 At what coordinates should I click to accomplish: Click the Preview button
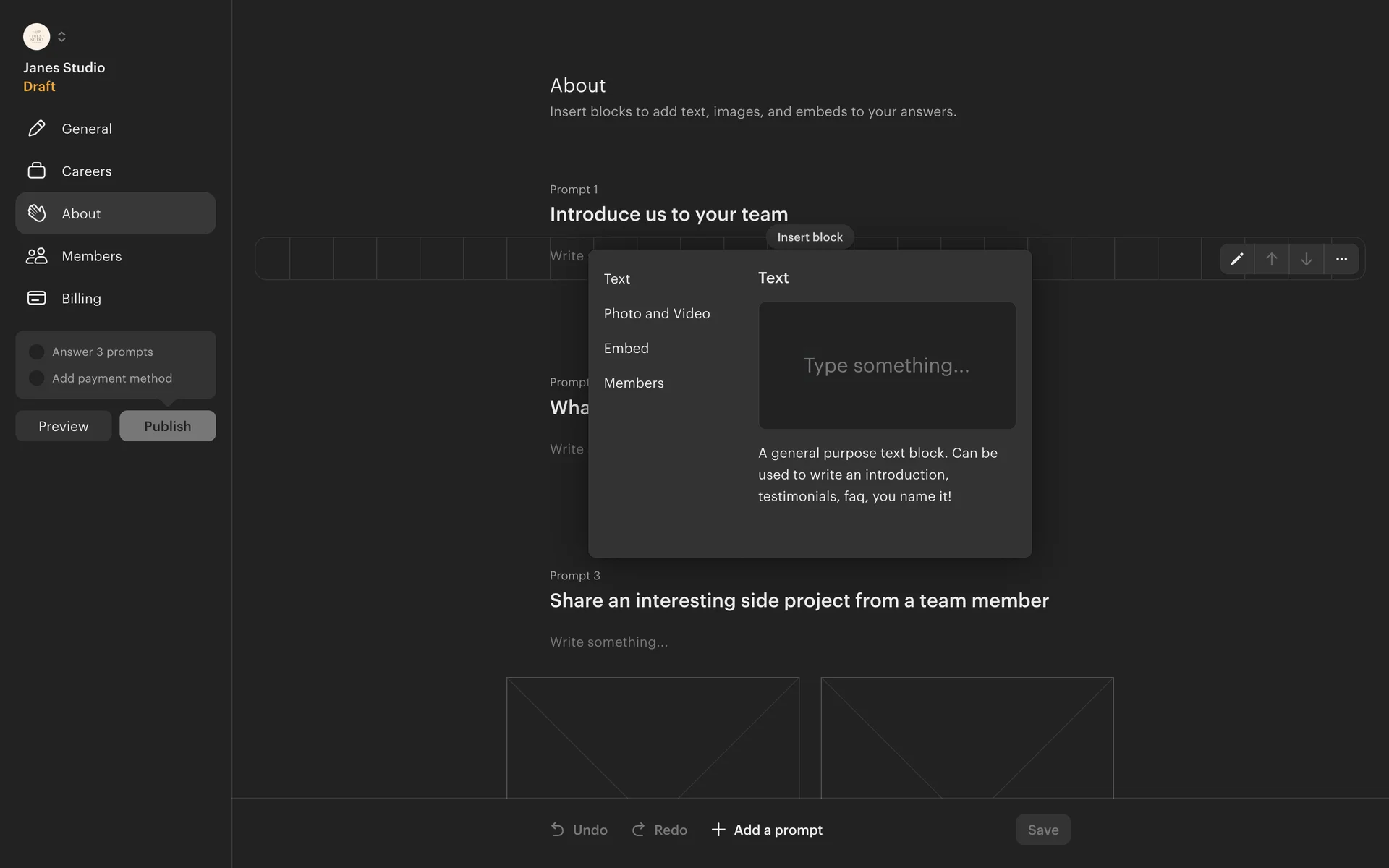point(64,426)
